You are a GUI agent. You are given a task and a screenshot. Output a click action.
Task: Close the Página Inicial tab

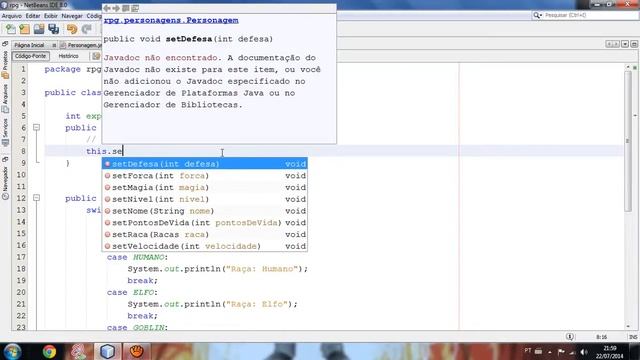54,45
